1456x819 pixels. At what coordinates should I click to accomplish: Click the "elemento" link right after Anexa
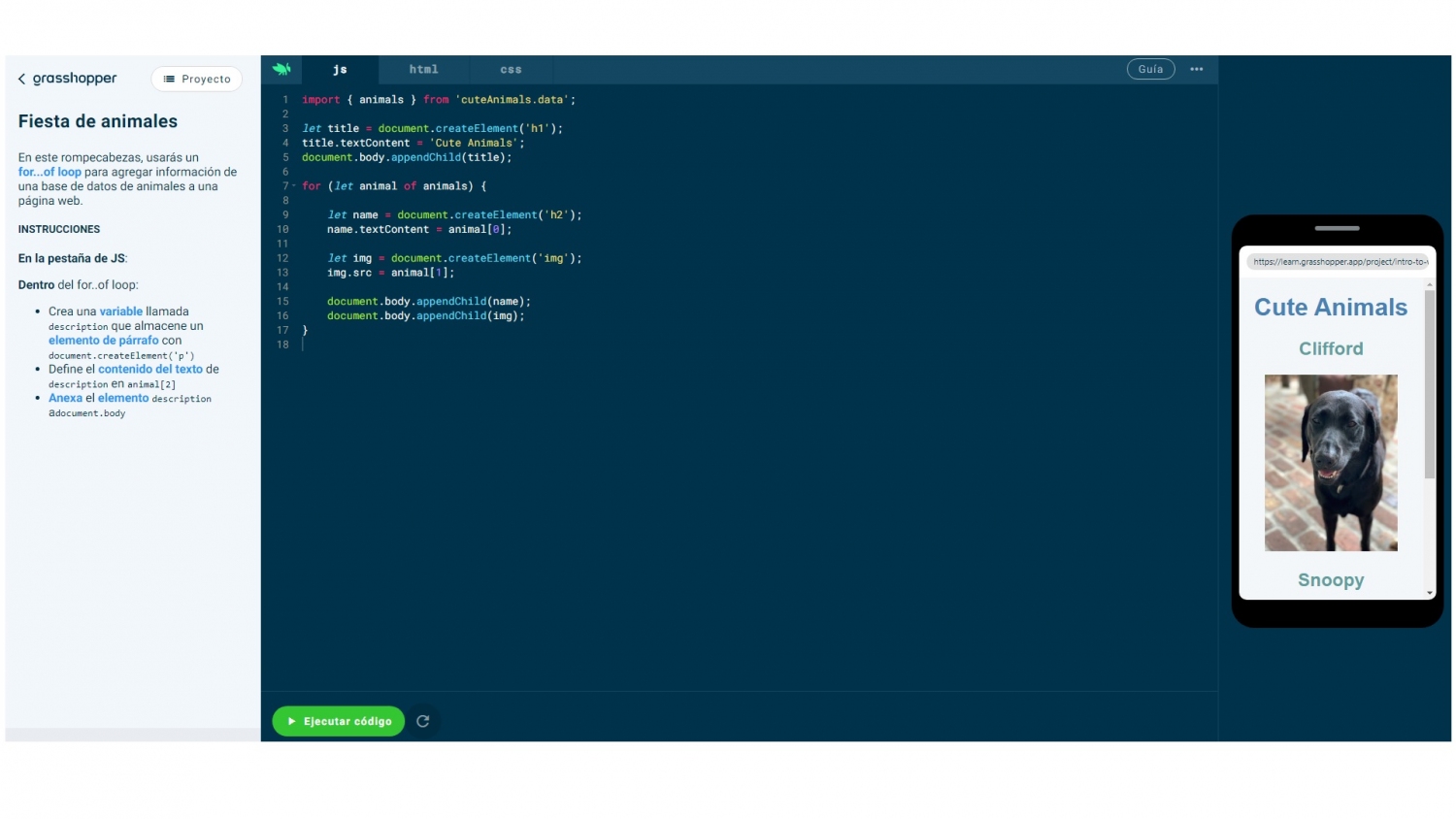[123, 398]
